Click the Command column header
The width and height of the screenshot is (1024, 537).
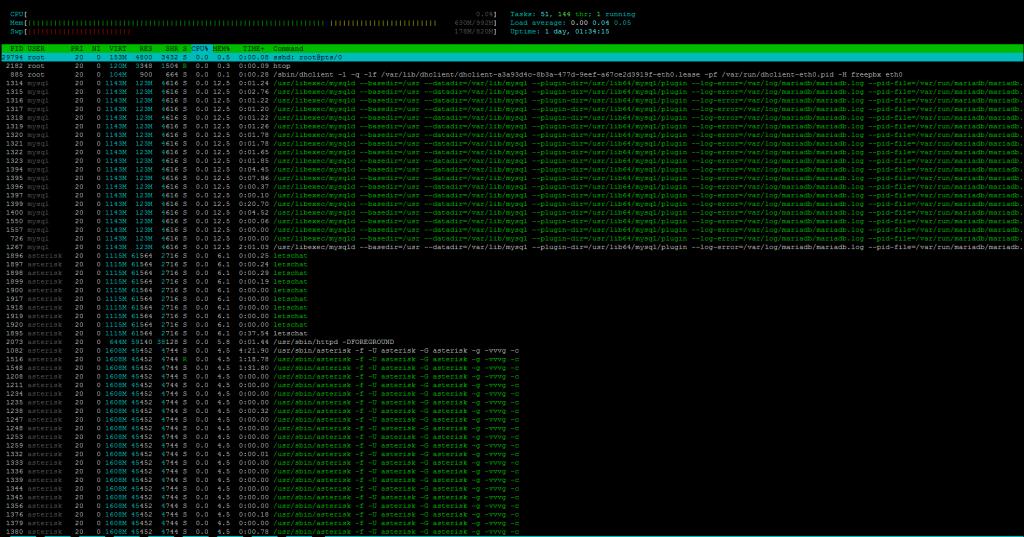point(288,49)
